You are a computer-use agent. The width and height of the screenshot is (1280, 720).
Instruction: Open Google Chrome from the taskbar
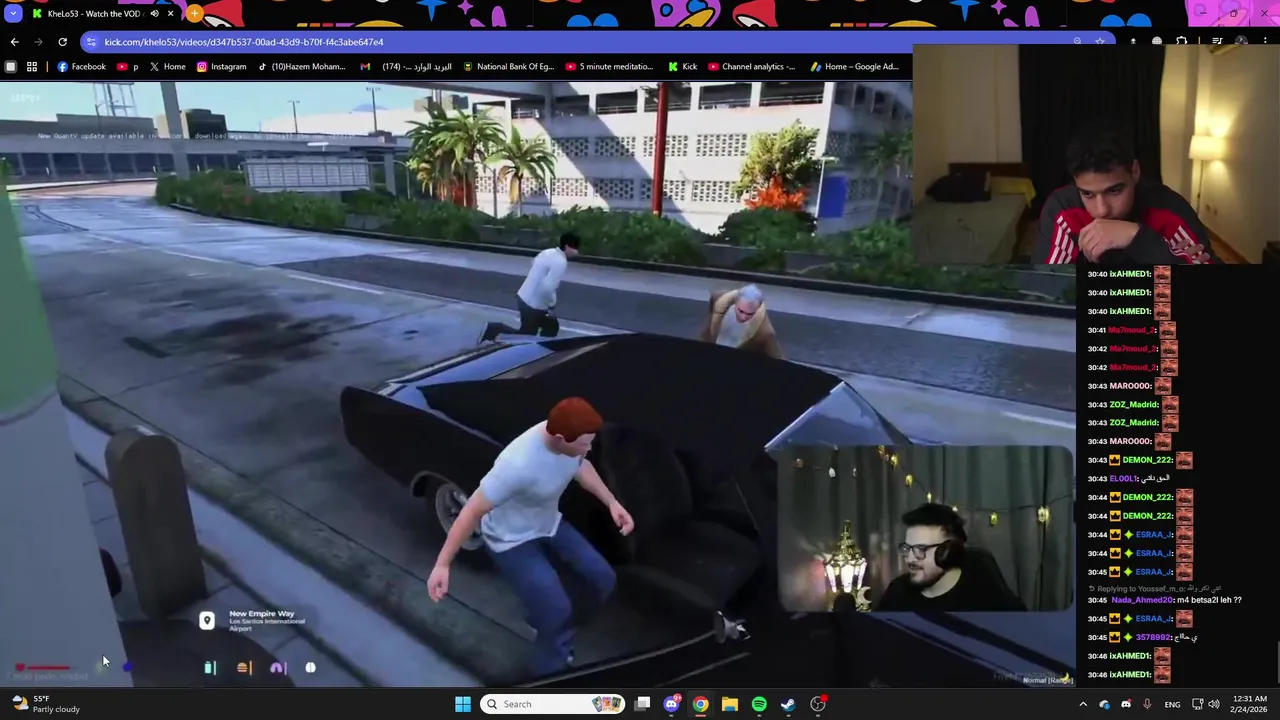700,704
